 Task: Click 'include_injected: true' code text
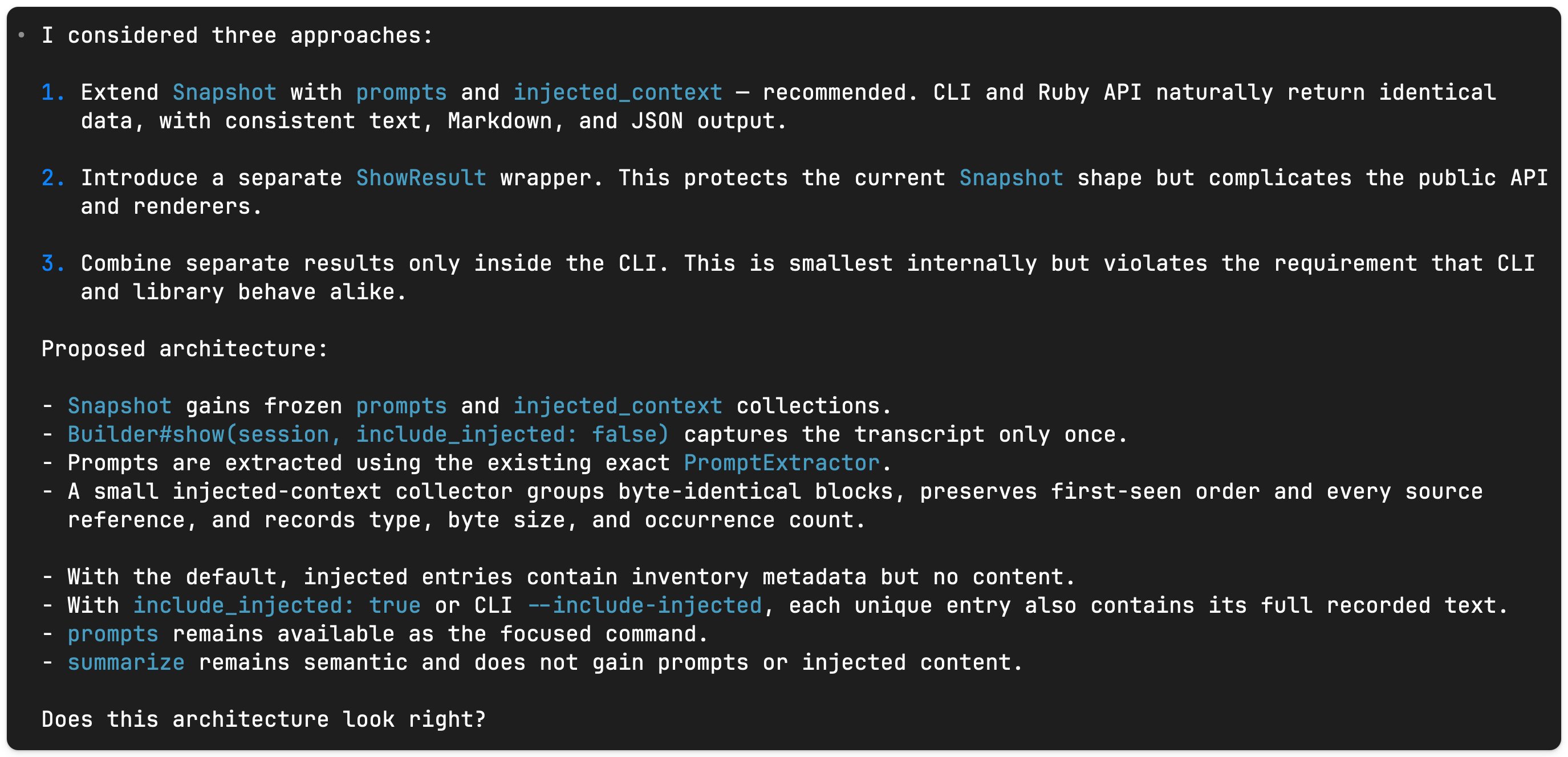click(277, 605)
